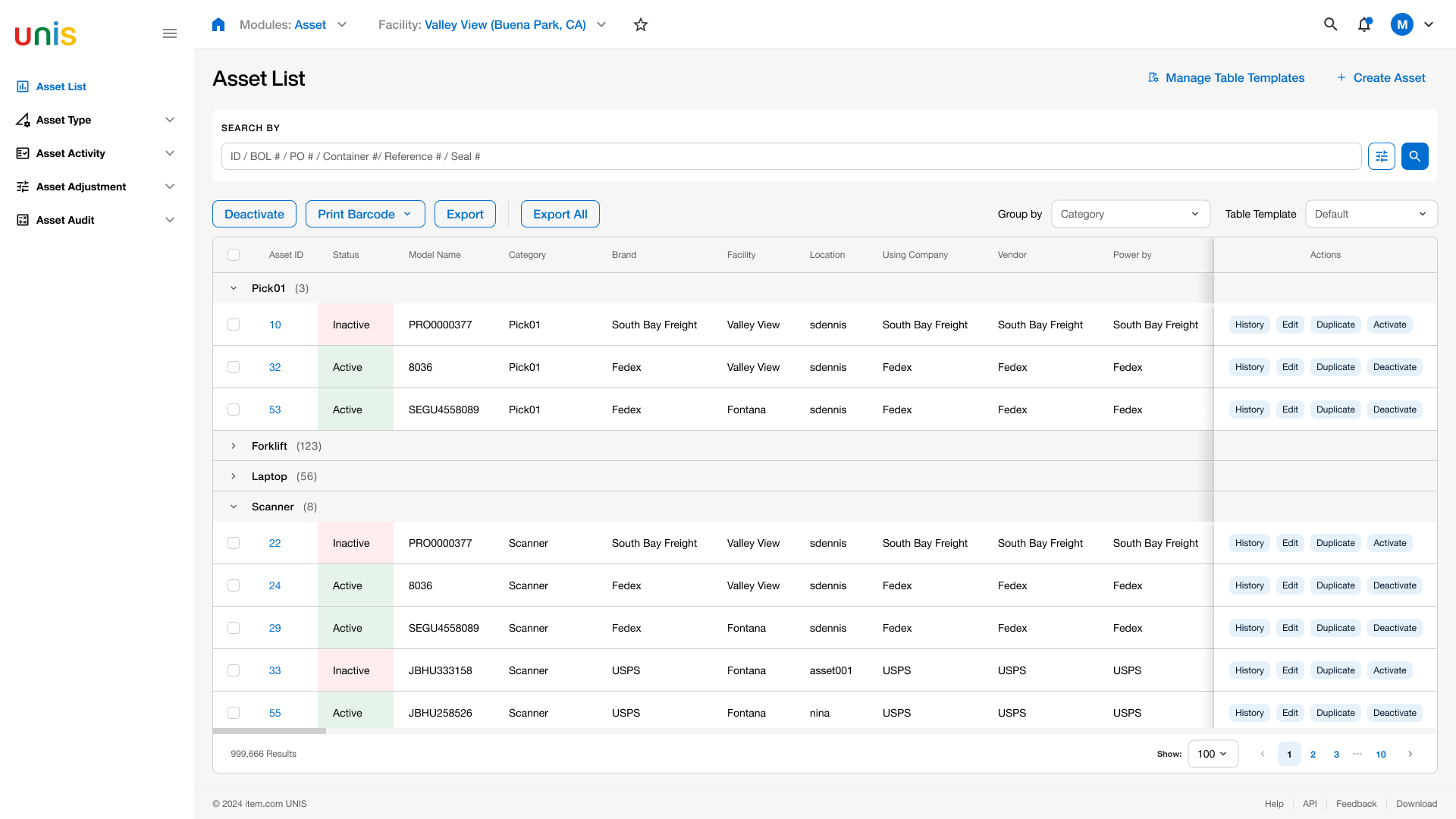Open the Table Template Default dropdown
1456x819 pixels.
[1371, 214]
